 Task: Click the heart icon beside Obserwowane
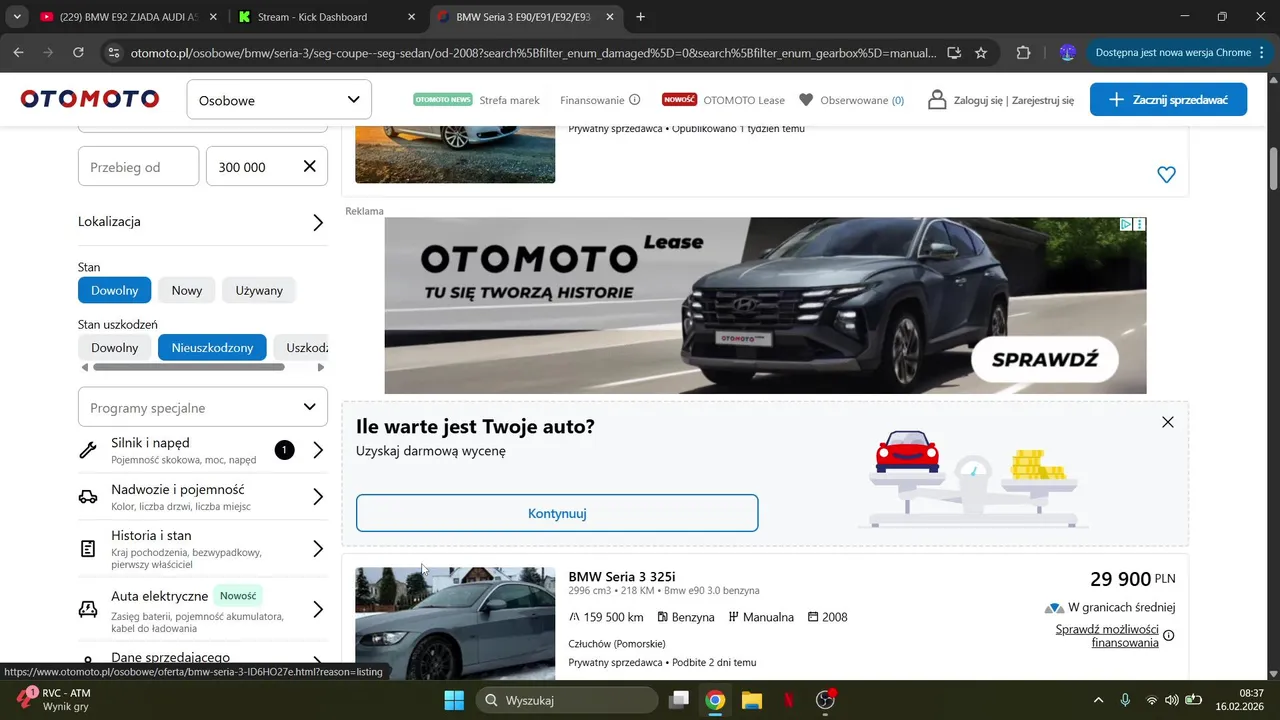tap(806, 100)
